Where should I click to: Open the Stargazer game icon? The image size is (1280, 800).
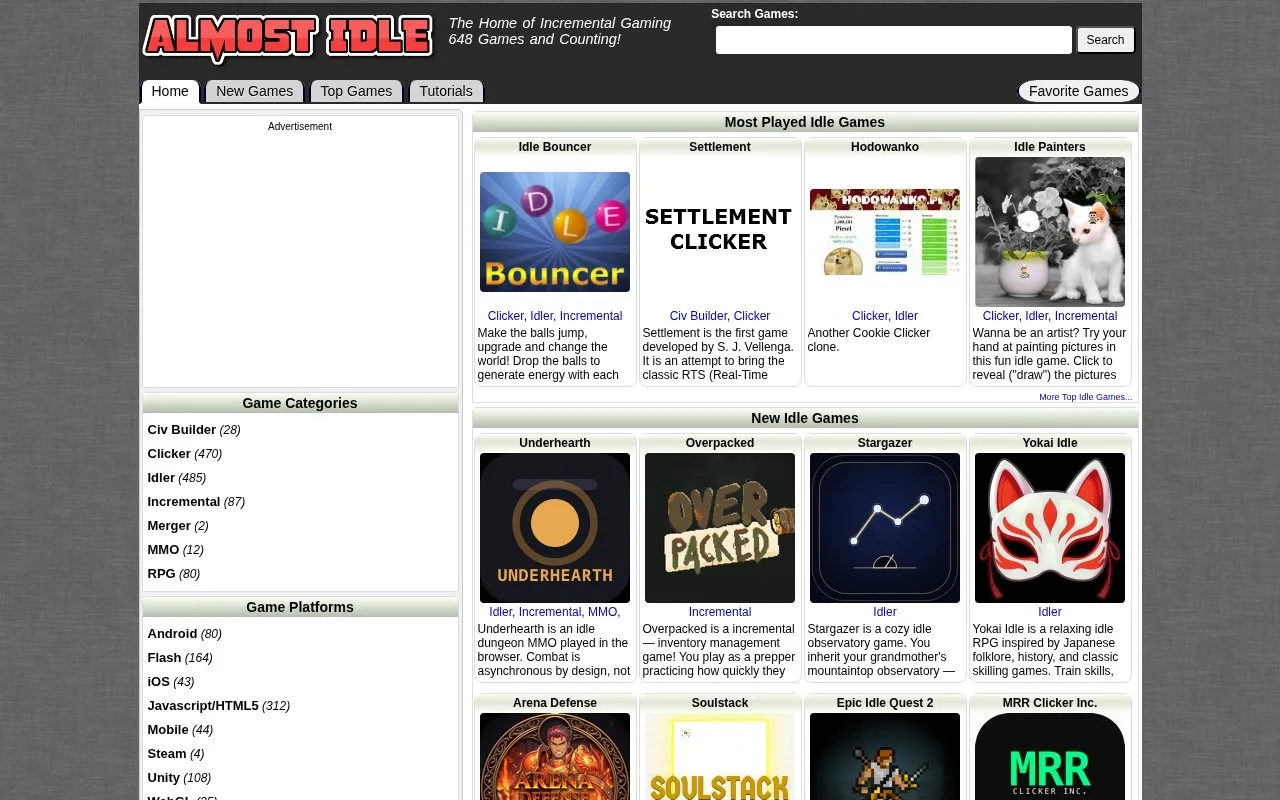(885, 528)
